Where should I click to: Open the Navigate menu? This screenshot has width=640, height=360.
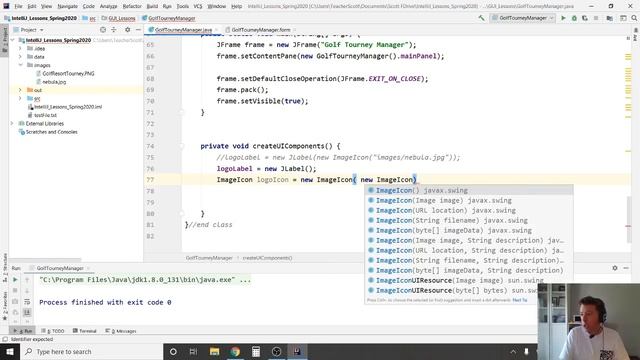pyautogui.click(x=67, y=6)
